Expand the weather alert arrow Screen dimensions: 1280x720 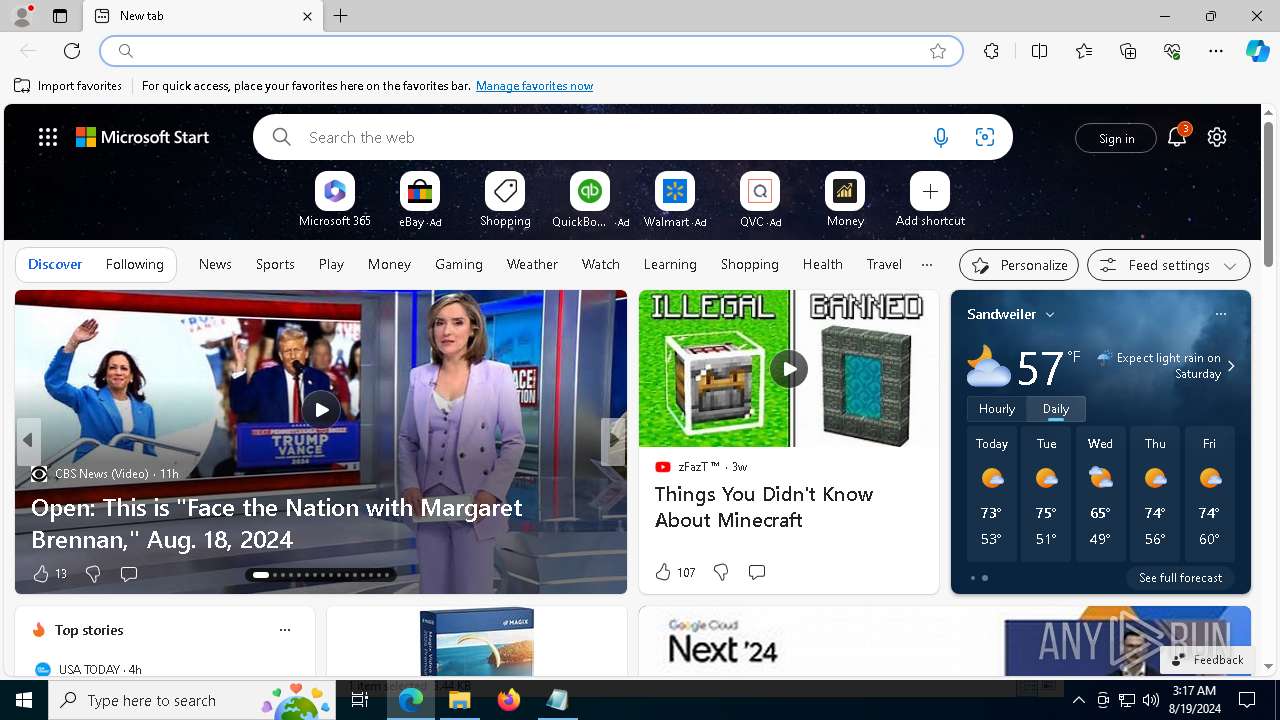pos(1231,366)
